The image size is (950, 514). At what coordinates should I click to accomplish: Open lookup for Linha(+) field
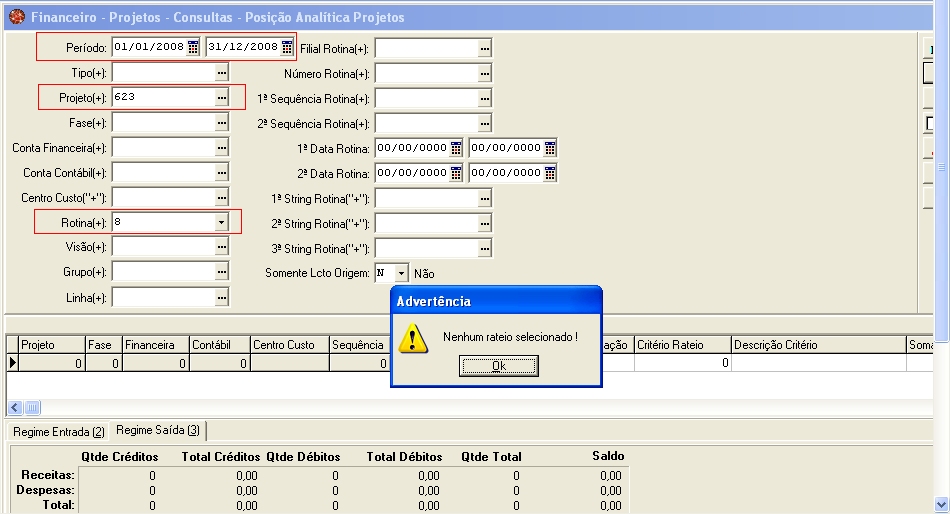(x=222, y=298)
